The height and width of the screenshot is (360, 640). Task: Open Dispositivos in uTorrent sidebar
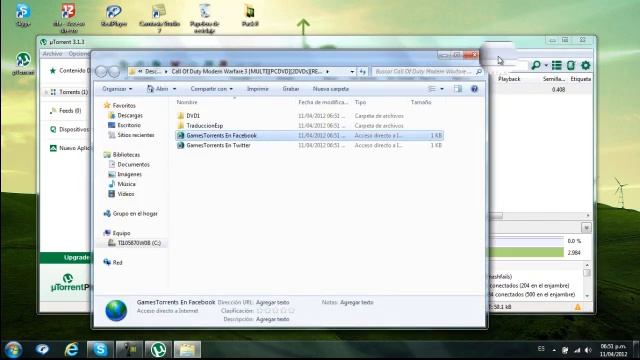[69, 129]
